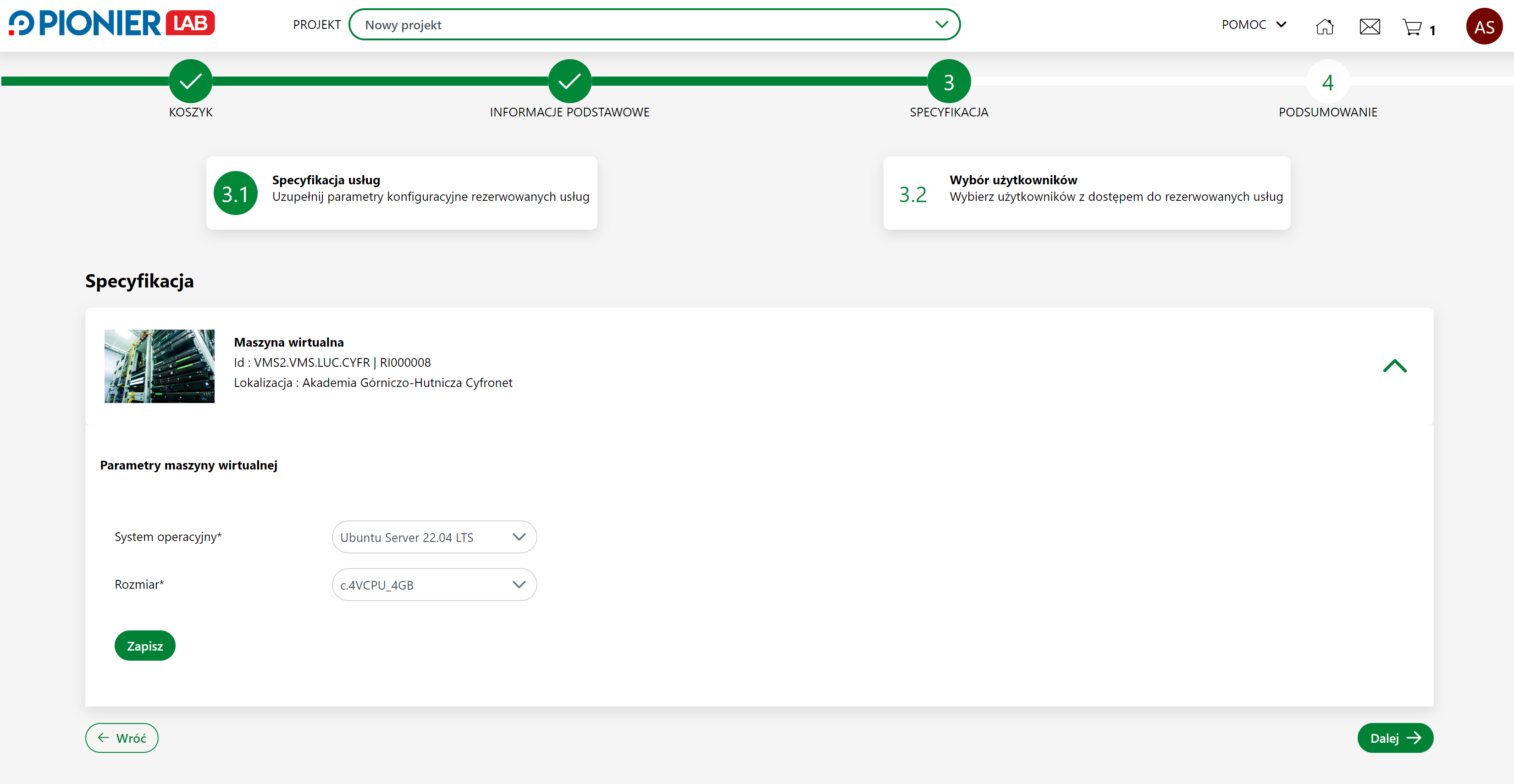Open the shopping cart icon
This screenshot has width=1514, height=784.
click(x=1412, y=27)
